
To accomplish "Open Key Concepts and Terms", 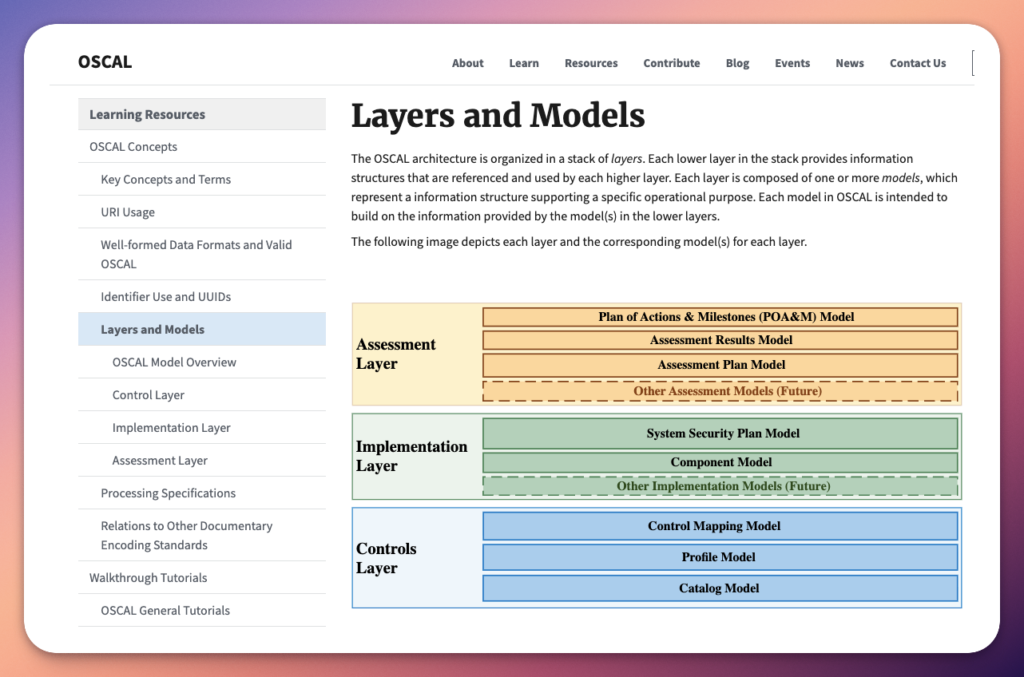I will [x=165, y=180].
